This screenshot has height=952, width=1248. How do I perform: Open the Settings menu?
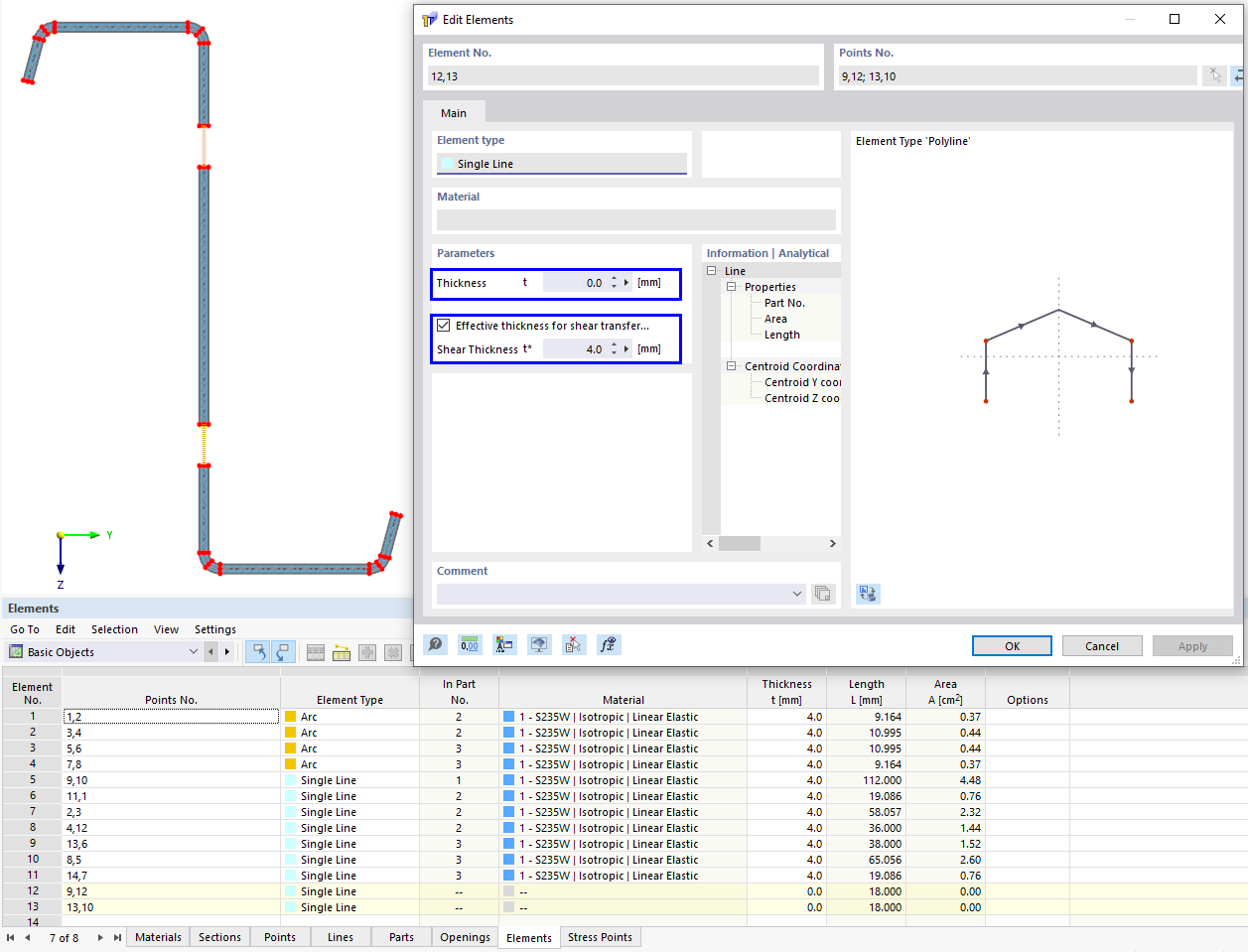[x=215, y=629]
